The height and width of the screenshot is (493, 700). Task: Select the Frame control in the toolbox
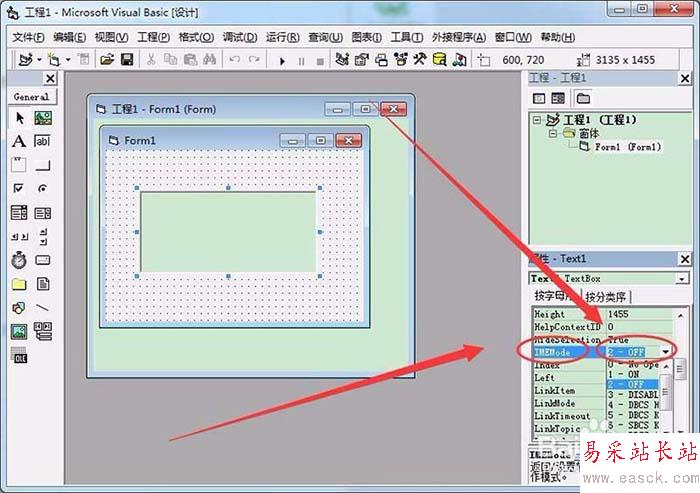19,165
